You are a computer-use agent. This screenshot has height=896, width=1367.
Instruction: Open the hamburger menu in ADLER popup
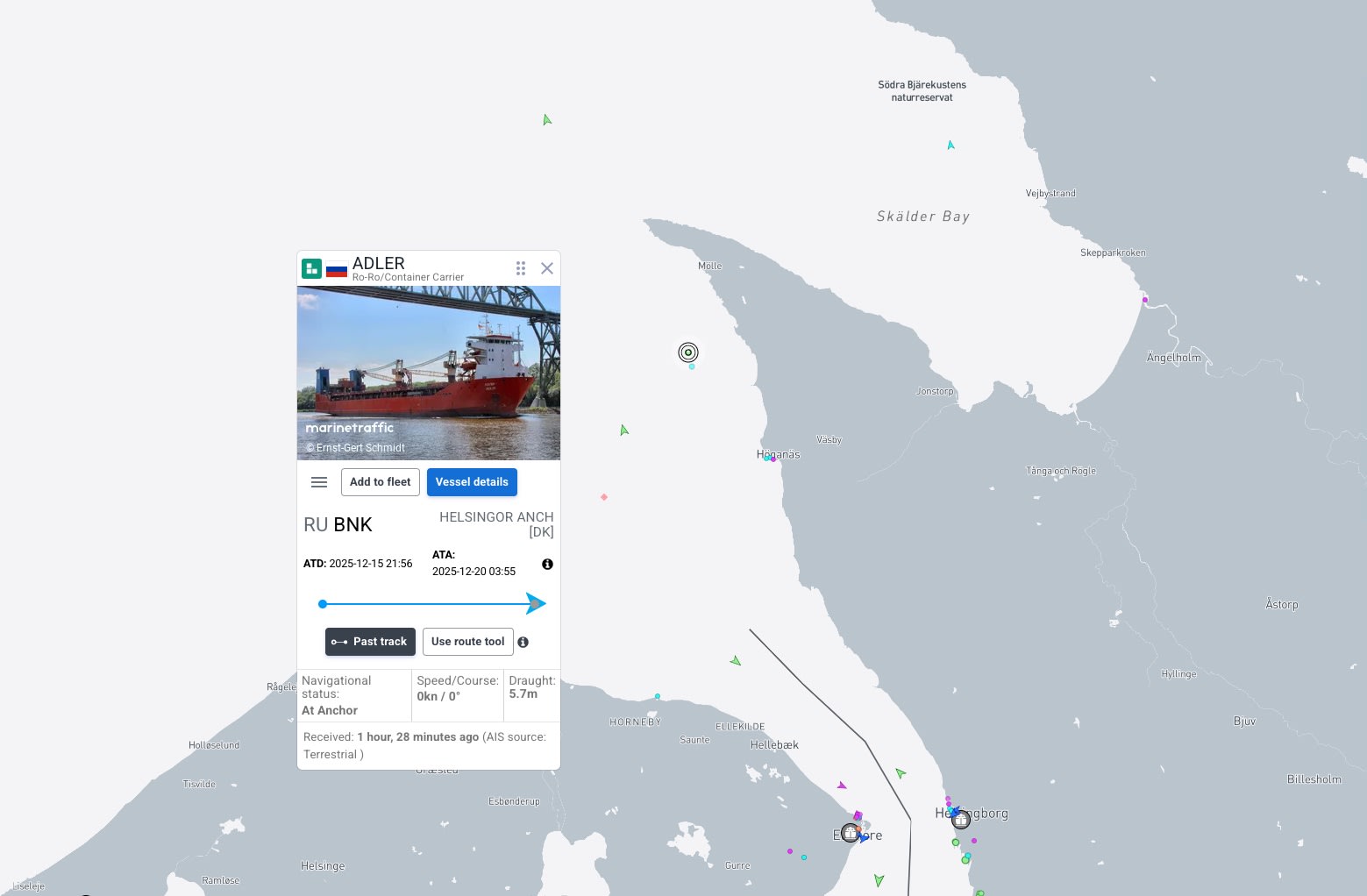[319, 482]
